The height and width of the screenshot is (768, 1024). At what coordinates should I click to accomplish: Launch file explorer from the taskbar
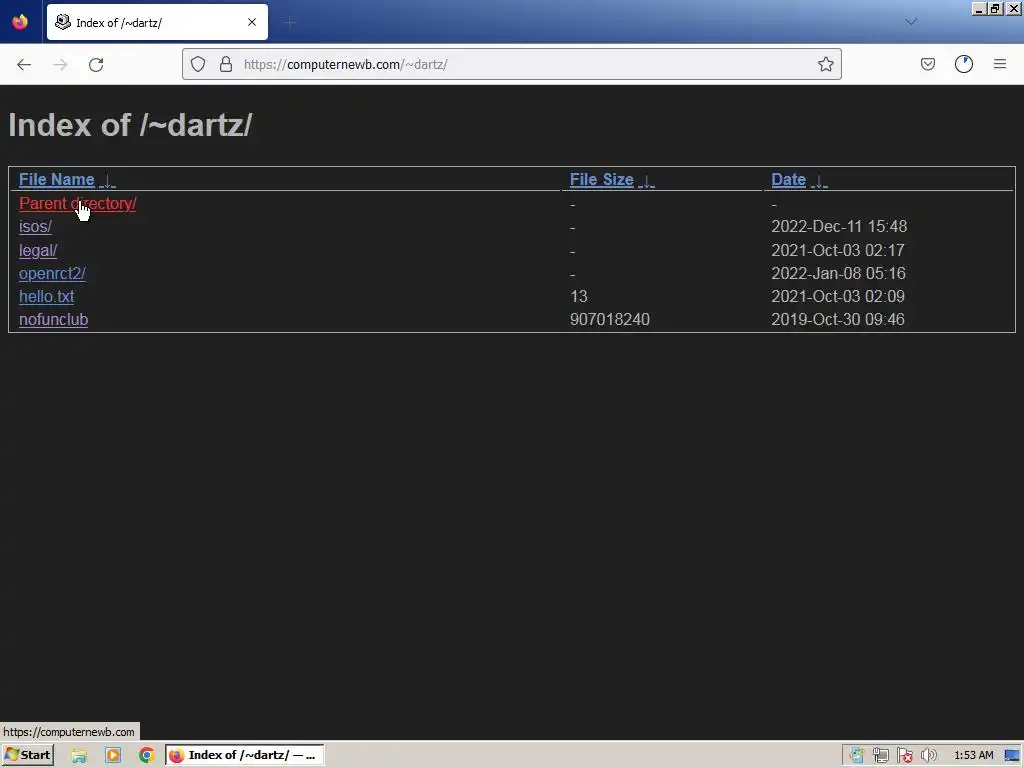[79, 756]
